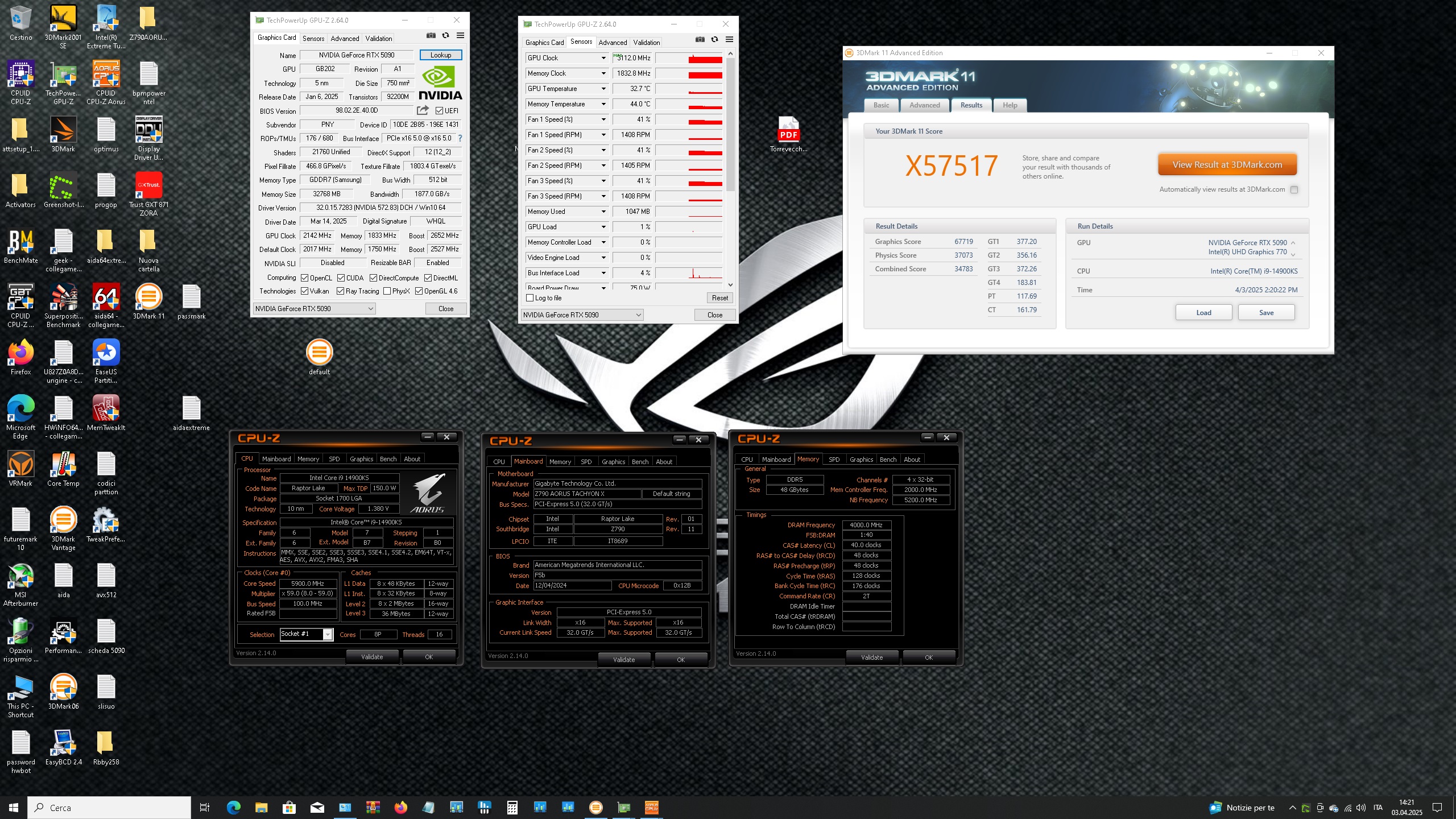Switch to Validation tab in GPU-Z Sensors window
The image size is (1456, 819).
(x=647, y=43)
